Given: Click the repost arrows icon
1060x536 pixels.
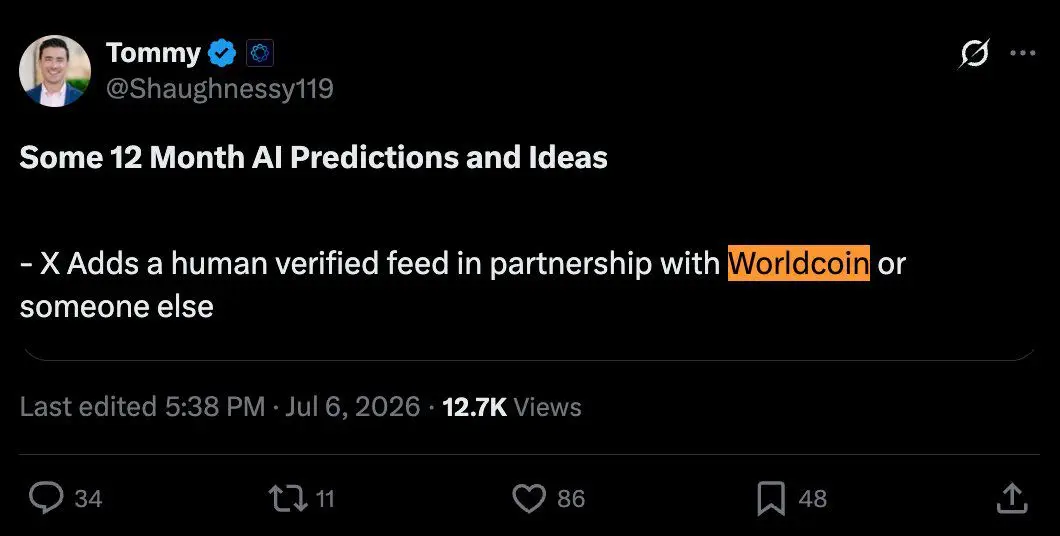Looking at the screenshot, I should pos(288,499).
